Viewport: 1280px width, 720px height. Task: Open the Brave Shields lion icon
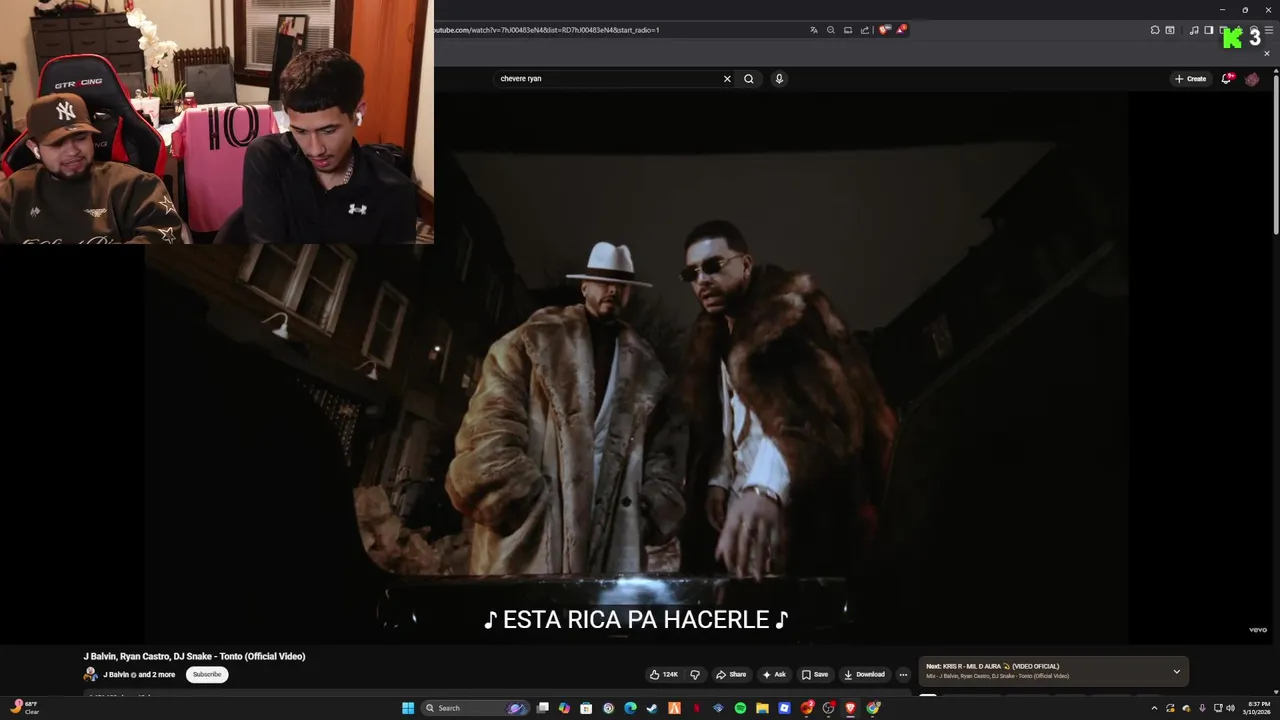point(884,30)
